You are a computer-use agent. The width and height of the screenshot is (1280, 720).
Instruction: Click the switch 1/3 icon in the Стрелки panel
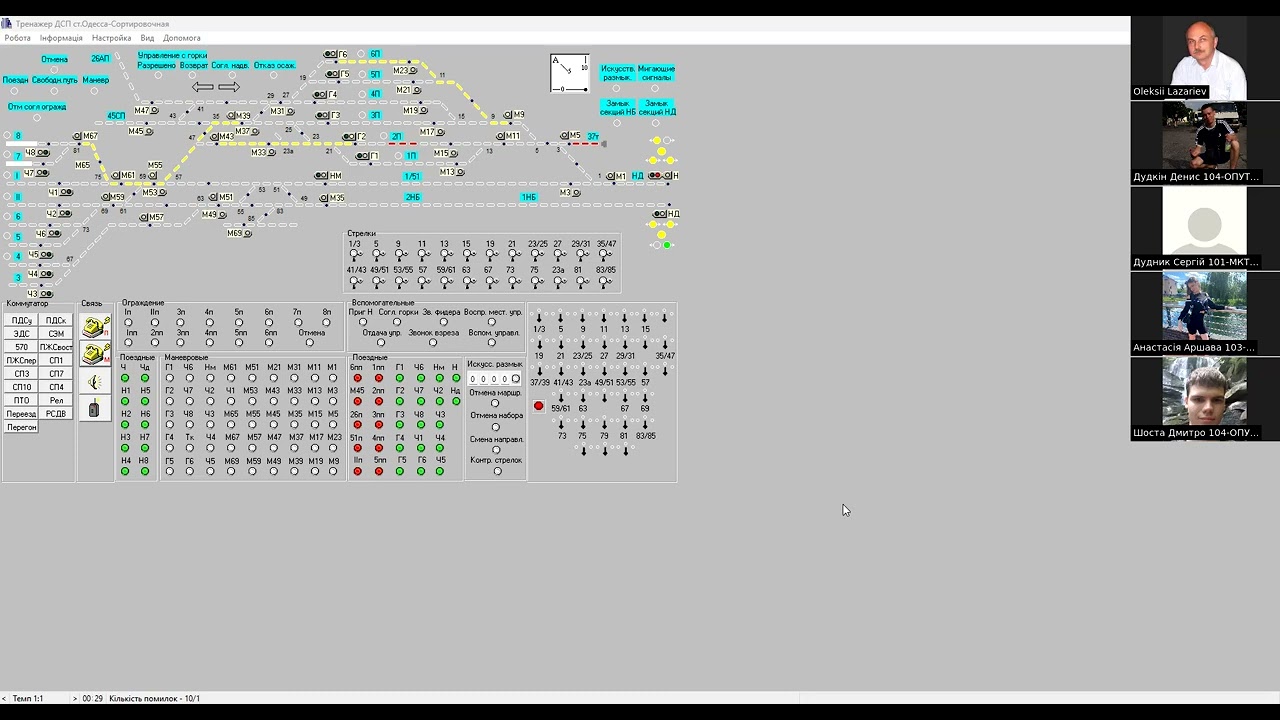coord(355,255)
